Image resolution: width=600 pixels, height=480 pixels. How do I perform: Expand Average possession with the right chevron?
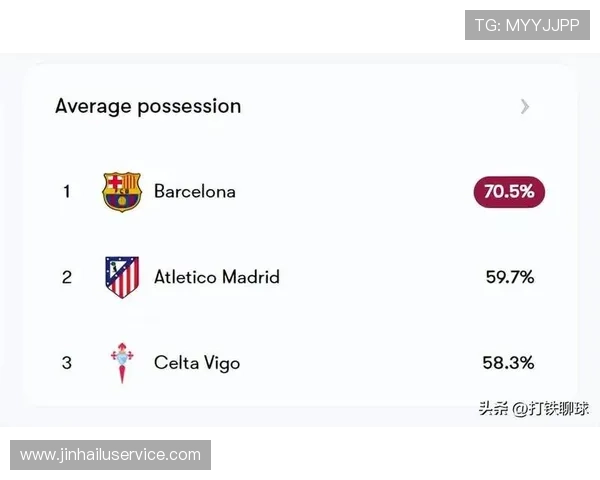click(x=525, y=106)
